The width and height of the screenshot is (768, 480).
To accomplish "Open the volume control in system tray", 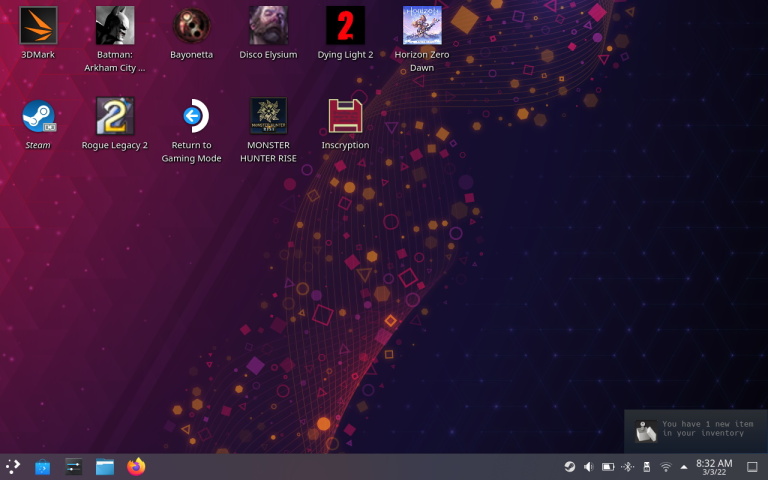I will click(589, 467).
